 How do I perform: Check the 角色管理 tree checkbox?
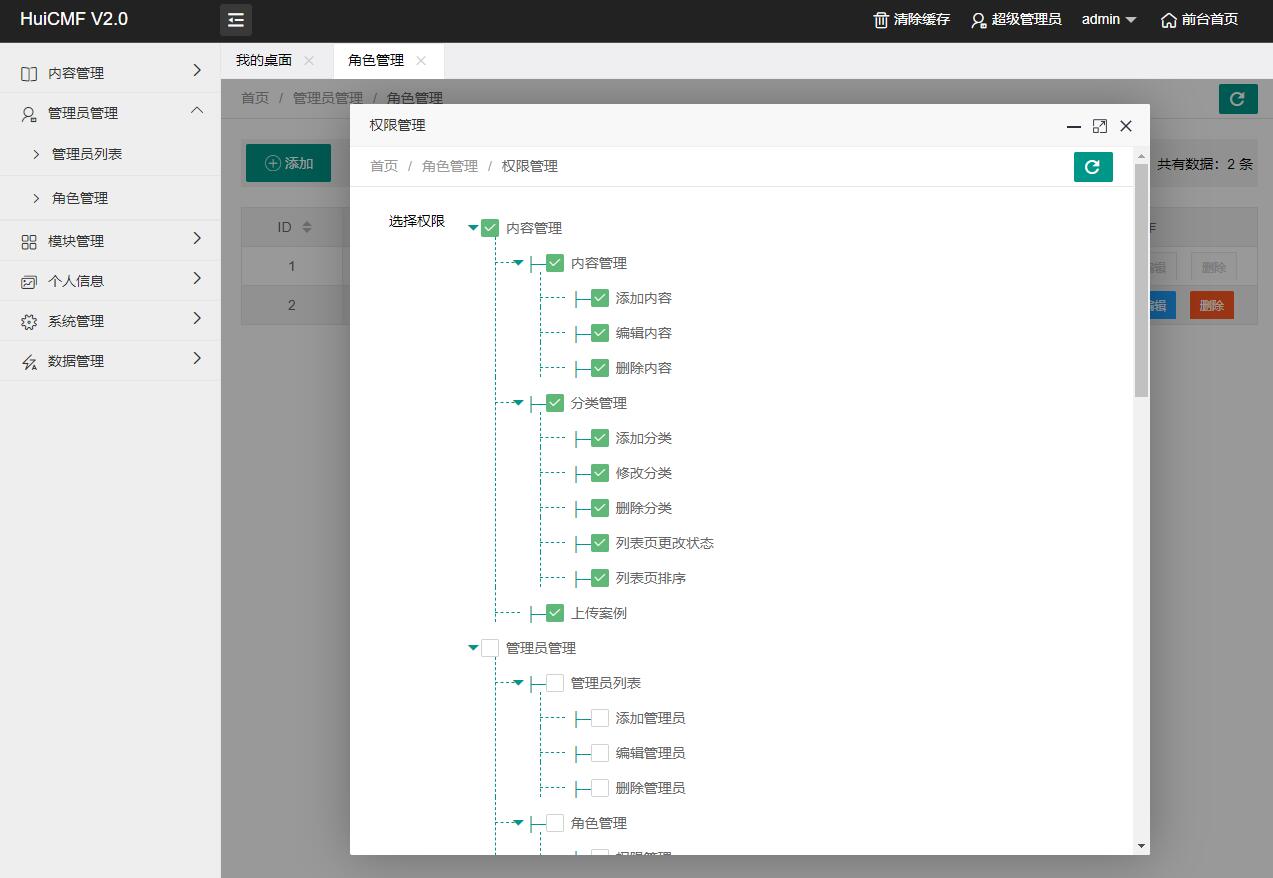point(555,823)
